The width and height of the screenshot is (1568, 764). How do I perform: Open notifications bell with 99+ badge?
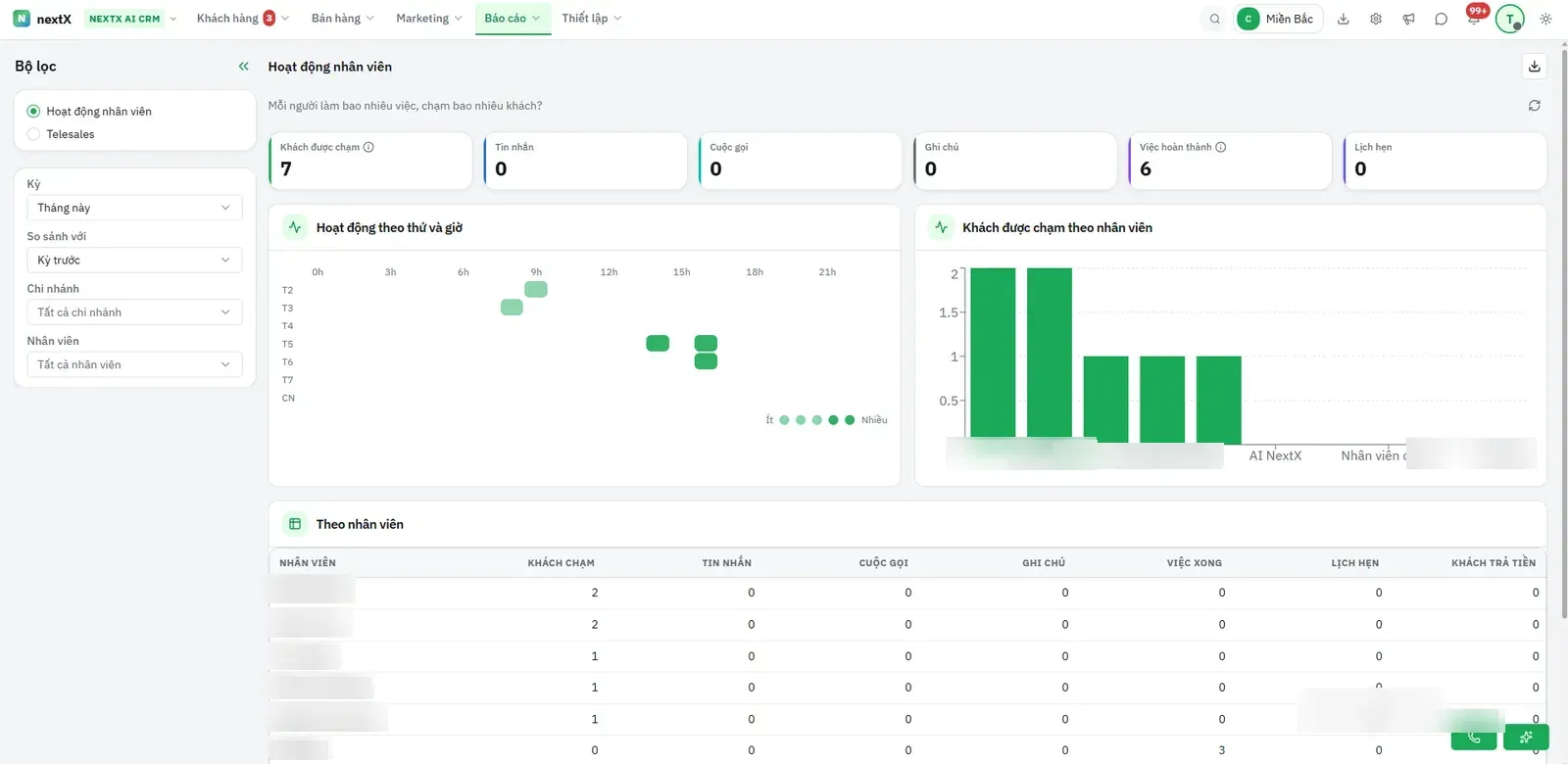tap(1474, 18)
